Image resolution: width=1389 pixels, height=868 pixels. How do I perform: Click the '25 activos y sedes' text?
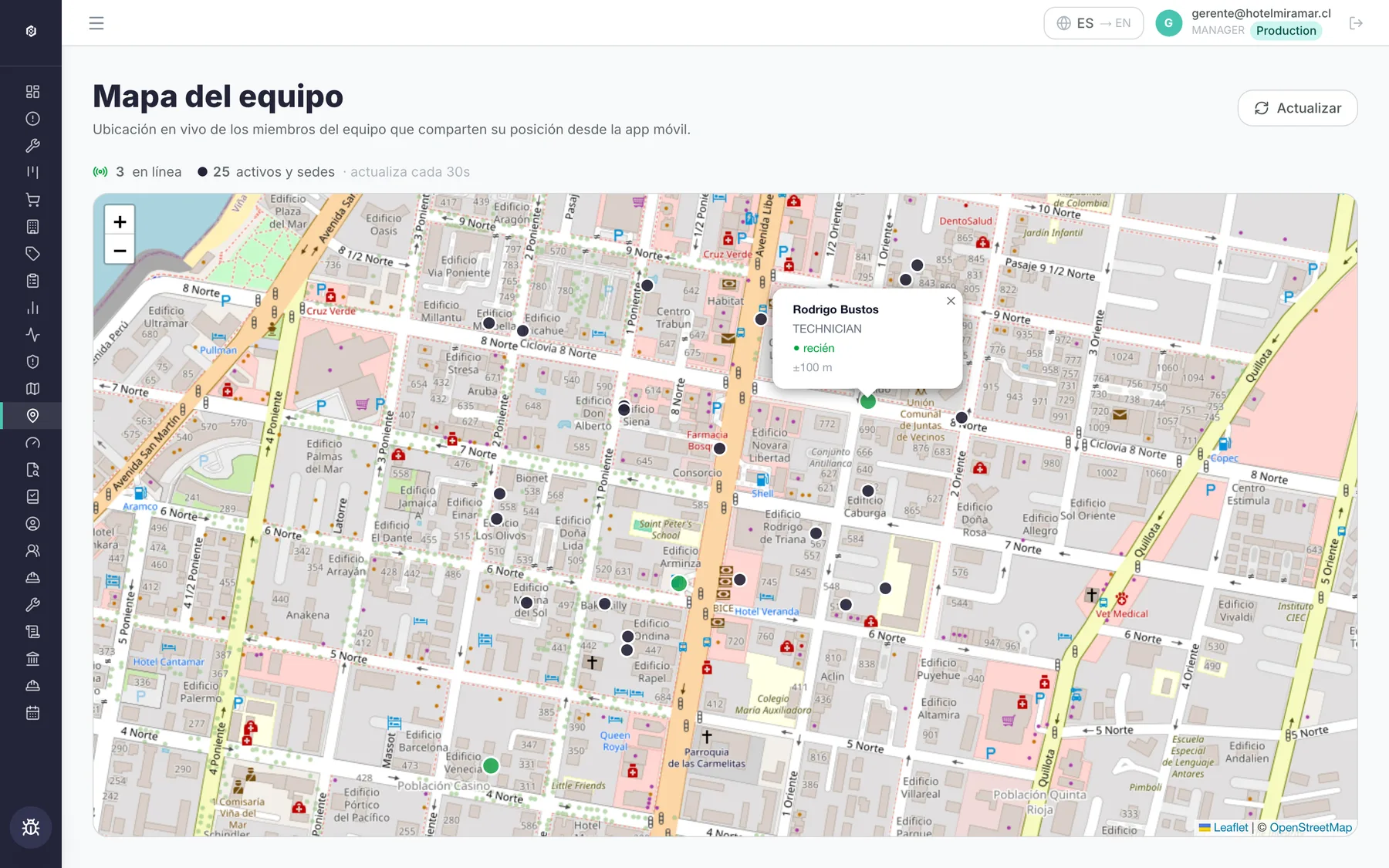[x=274, y=172]
